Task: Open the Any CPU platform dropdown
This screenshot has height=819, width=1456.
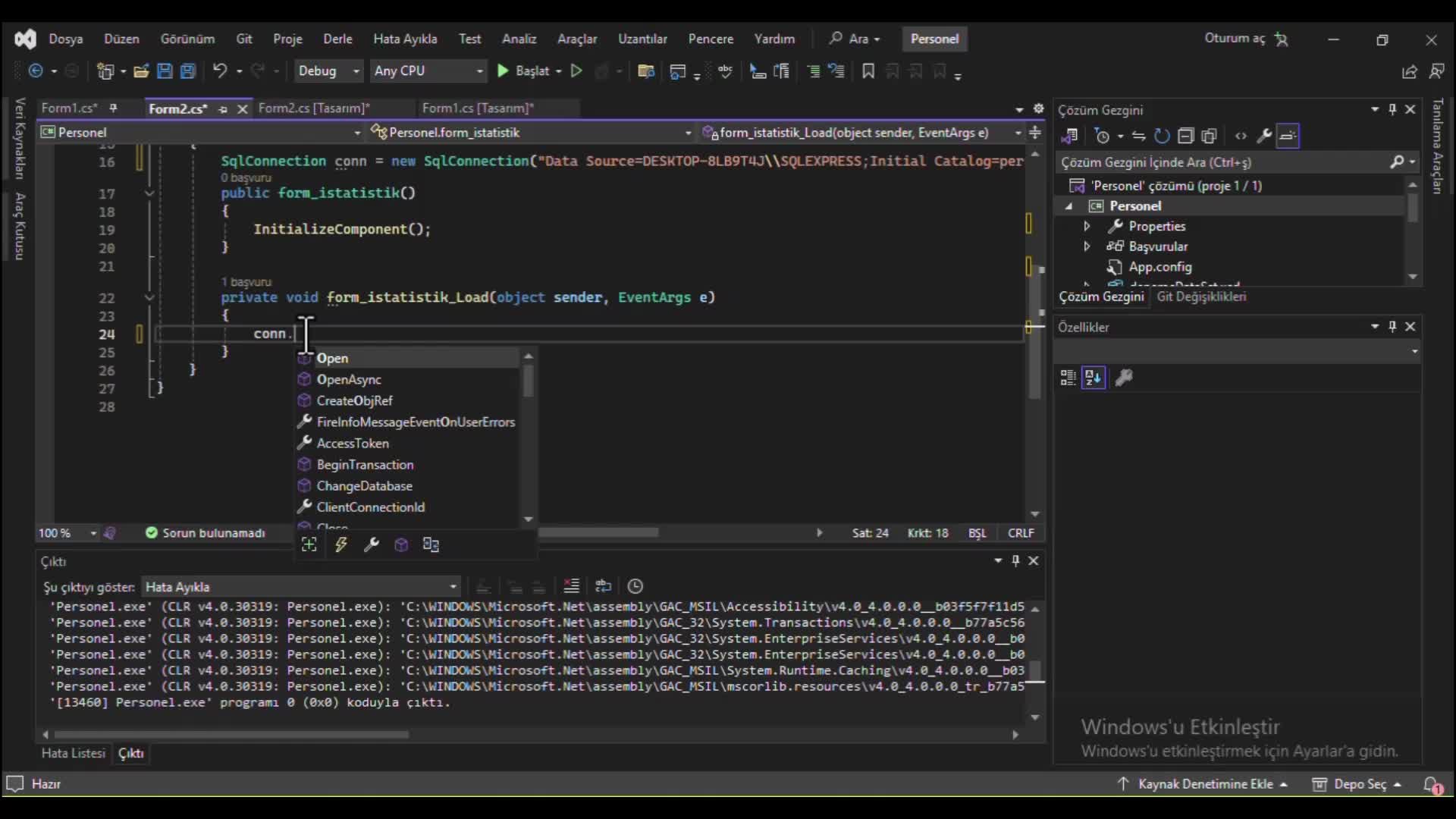Action: [428, 71]
